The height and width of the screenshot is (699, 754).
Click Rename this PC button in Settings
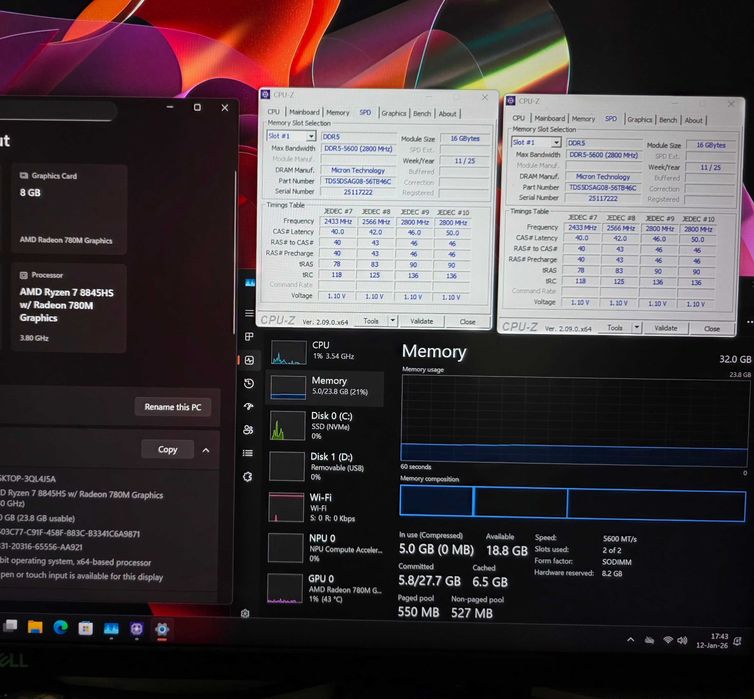[173, 407]
